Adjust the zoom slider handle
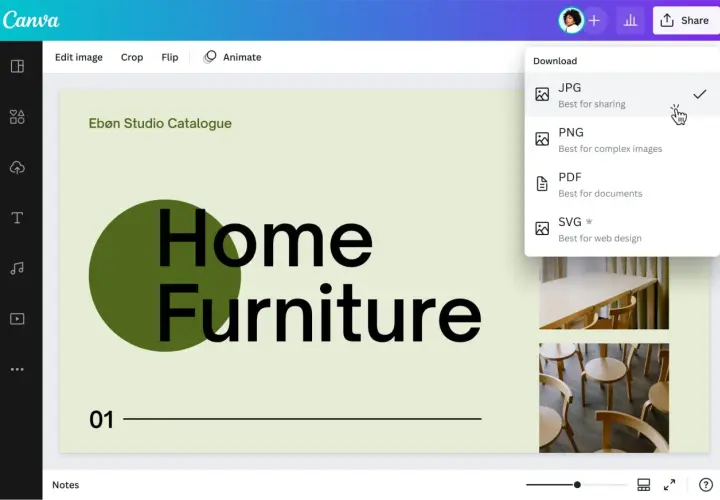 click(x=577, y=485)
